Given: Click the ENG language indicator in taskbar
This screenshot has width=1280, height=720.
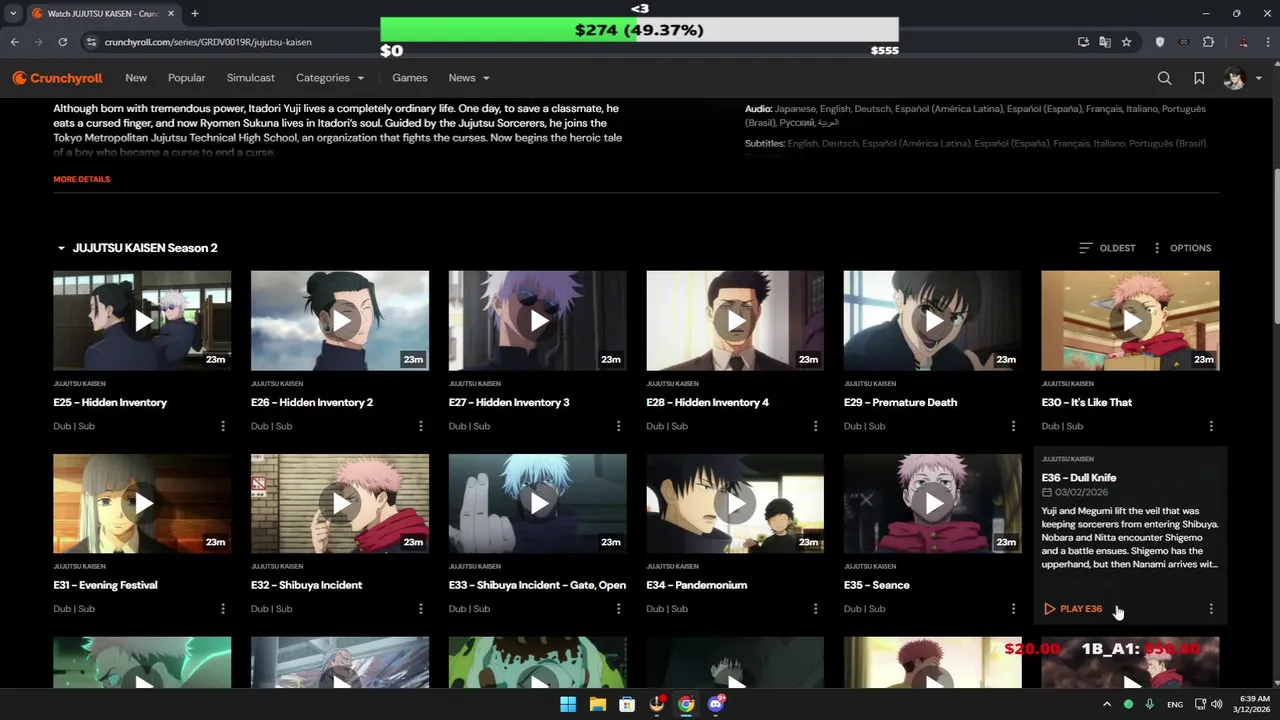Looking at the screenshot, I should (1175, 704).
